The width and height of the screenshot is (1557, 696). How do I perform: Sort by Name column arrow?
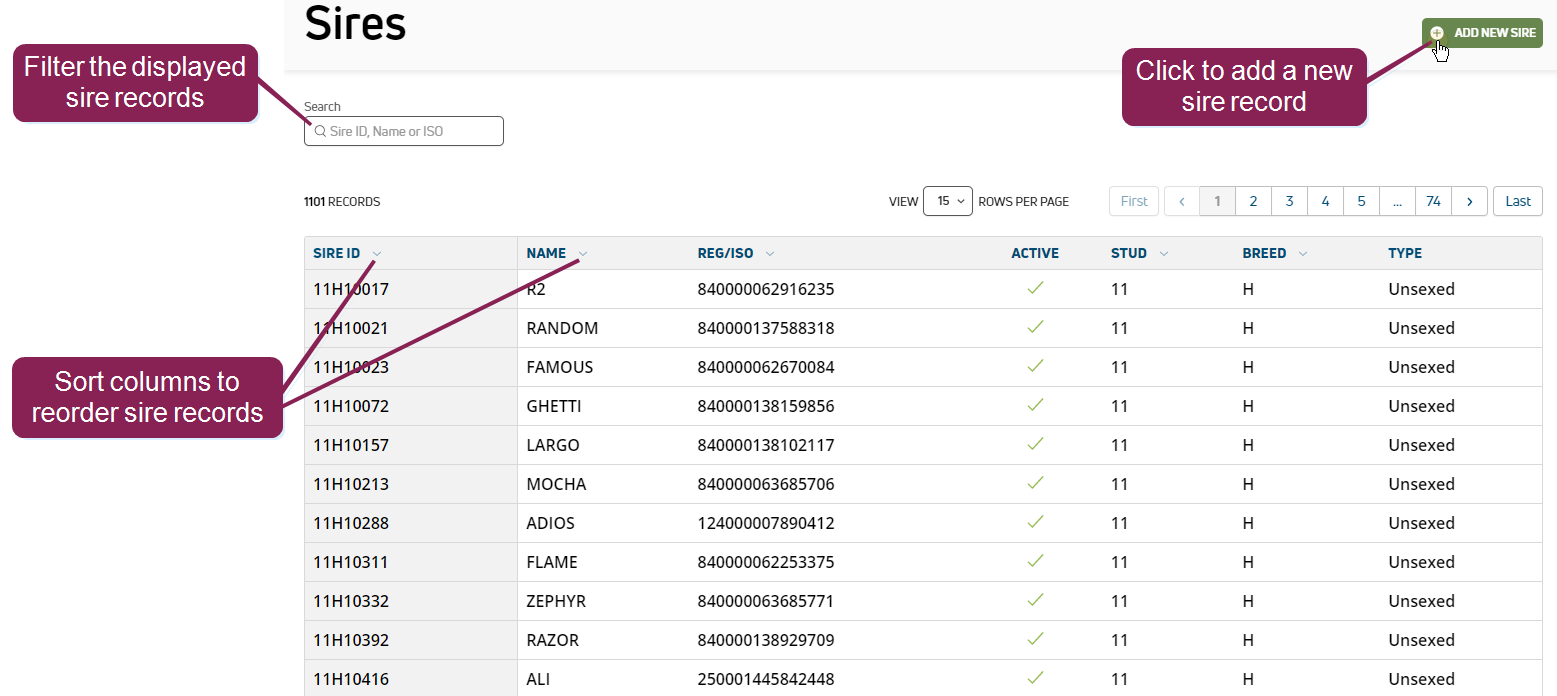coord(583,254)
